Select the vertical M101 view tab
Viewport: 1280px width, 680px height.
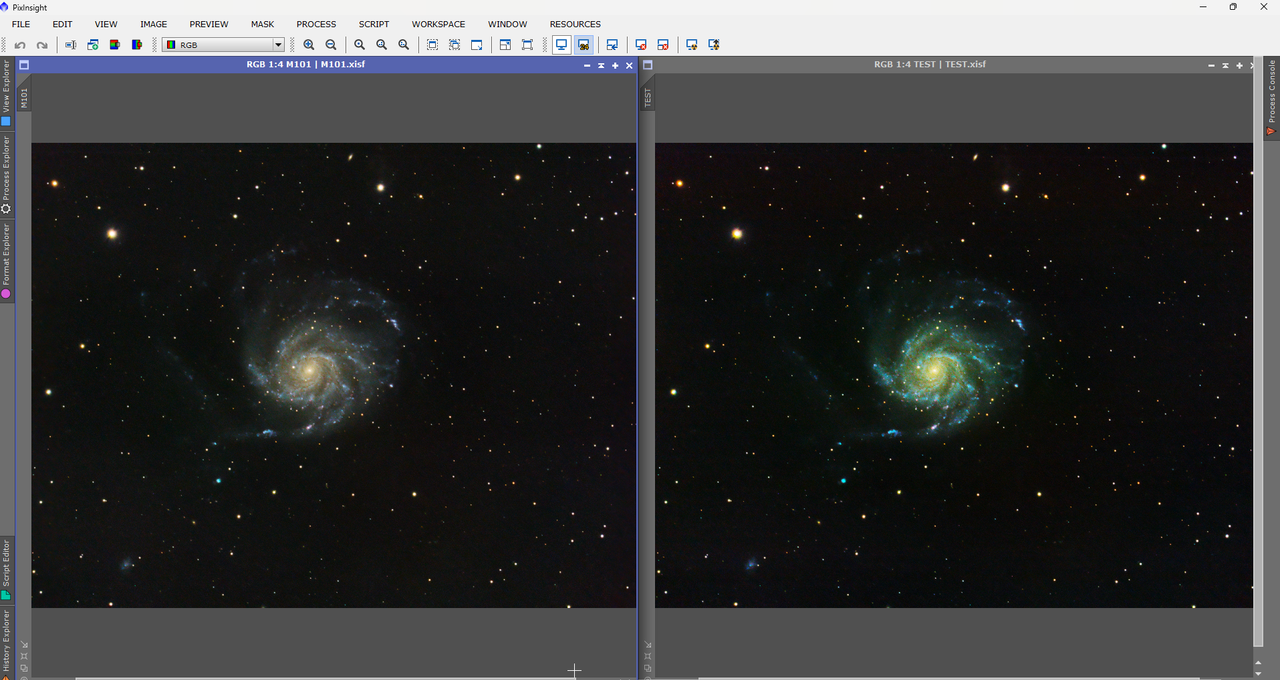(x=25, y=97)
